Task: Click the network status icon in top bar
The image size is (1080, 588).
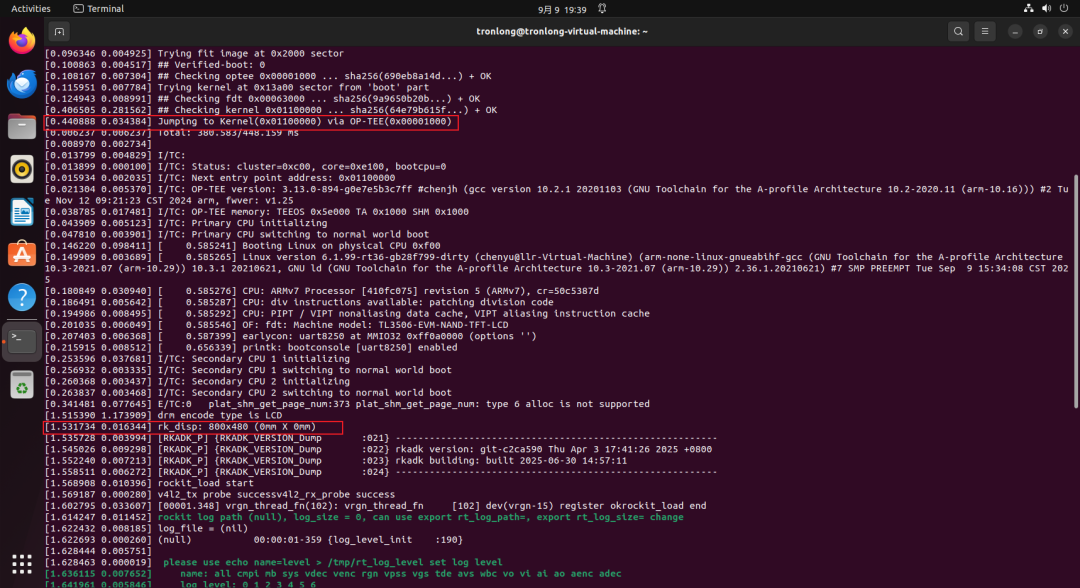Action: click(1028, 8)
